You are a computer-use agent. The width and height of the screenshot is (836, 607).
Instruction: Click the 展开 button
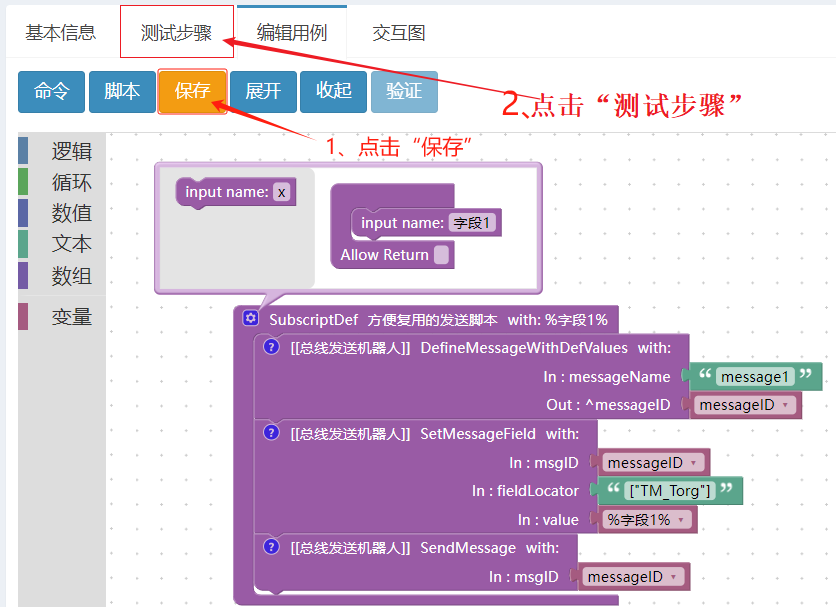coord(263,92)
